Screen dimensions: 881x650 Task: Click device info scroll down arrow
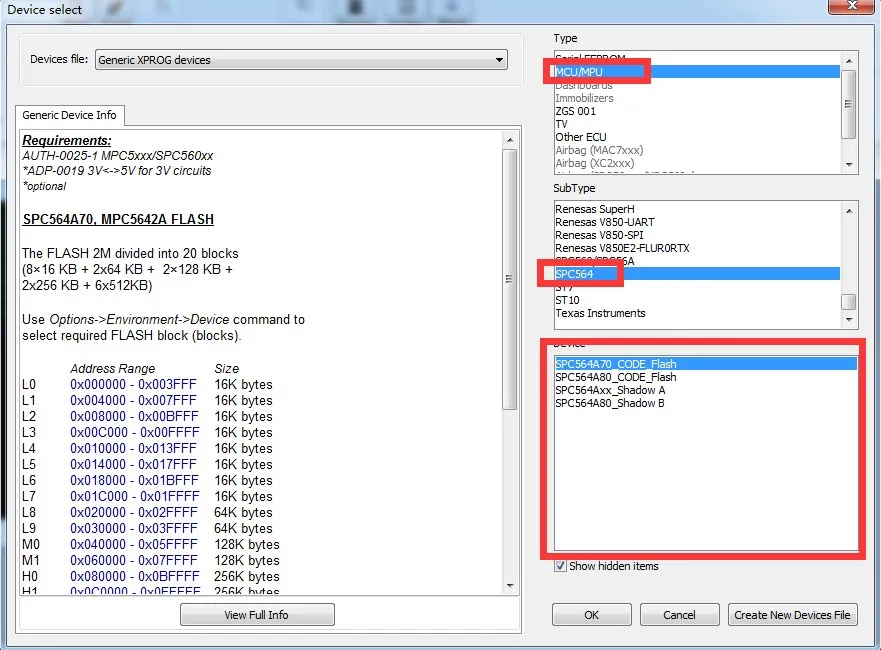point(510,585)
